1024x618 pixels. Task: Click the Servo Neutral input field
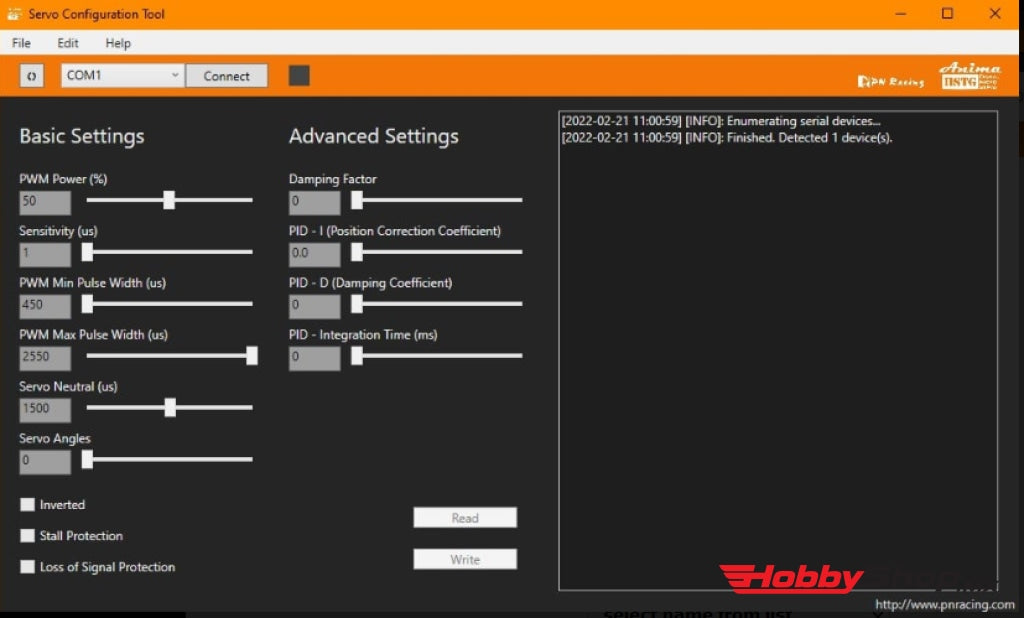tap(44, 408)
